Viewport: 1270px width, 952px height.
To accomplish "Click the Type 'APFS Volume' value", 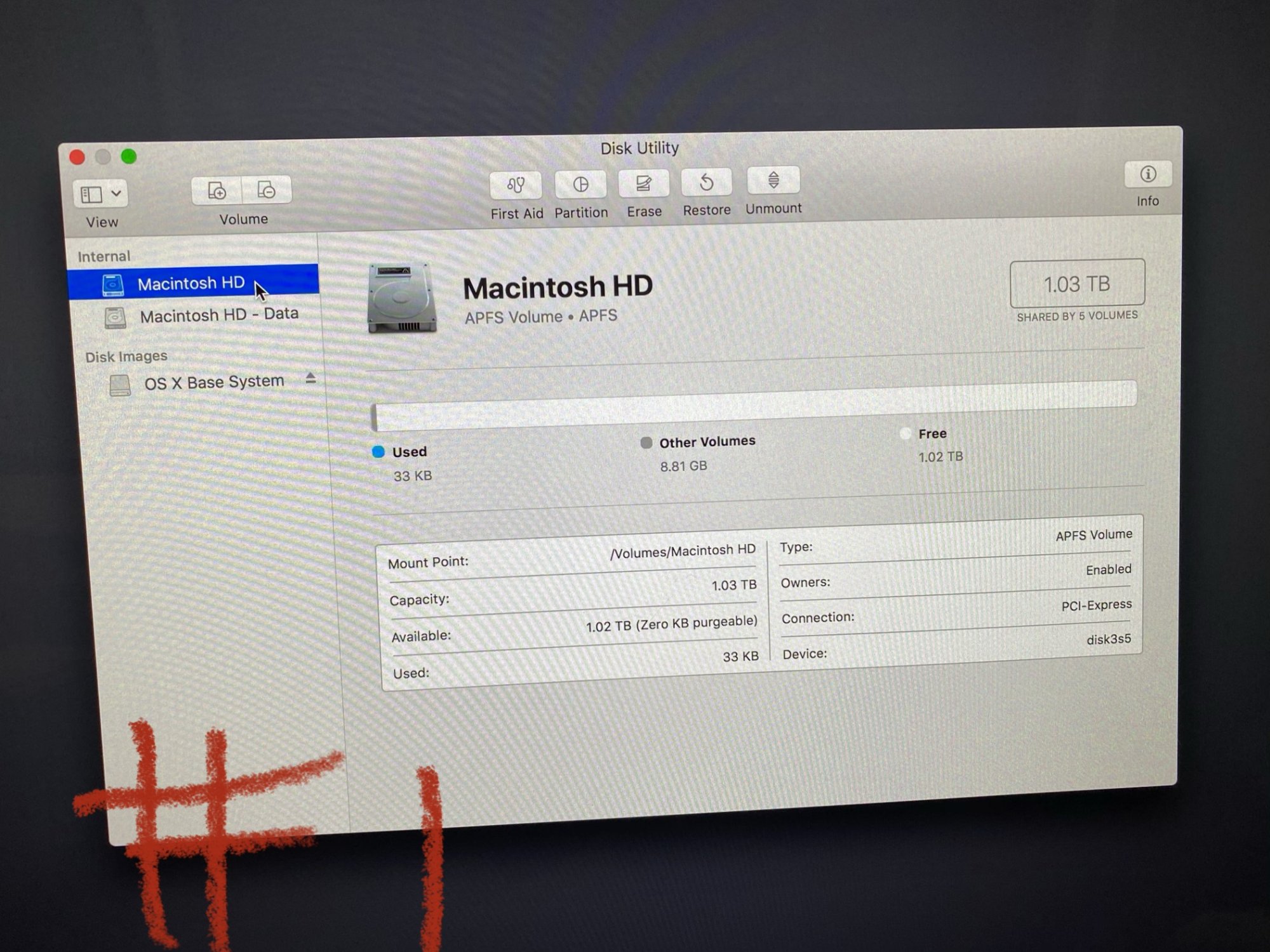I will [1093, 536].
